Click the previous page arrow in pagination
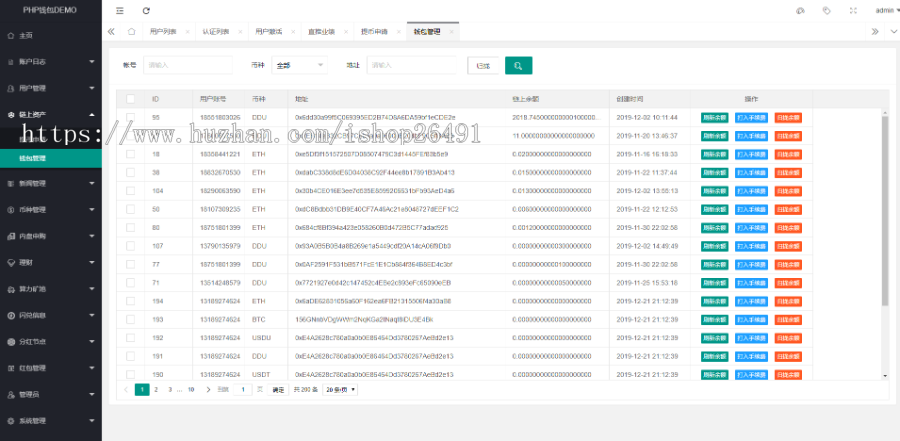The height and width of the screenshot is (441, 900). pos(126,389)
